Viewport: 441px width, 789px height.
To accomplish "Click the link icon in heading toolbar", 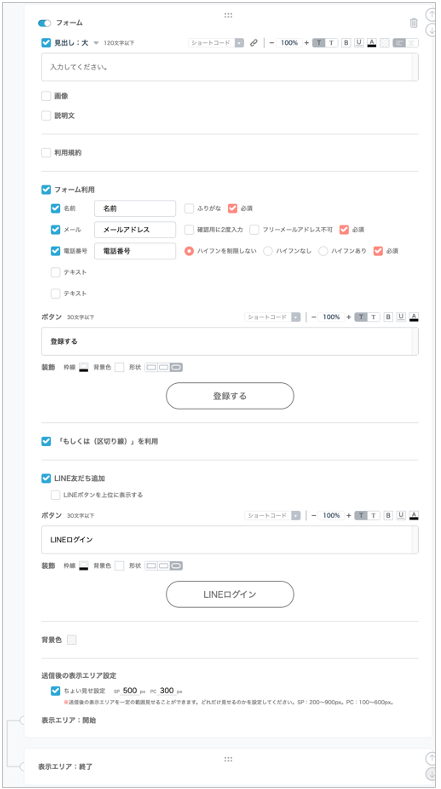I will (x=254, y=43).
